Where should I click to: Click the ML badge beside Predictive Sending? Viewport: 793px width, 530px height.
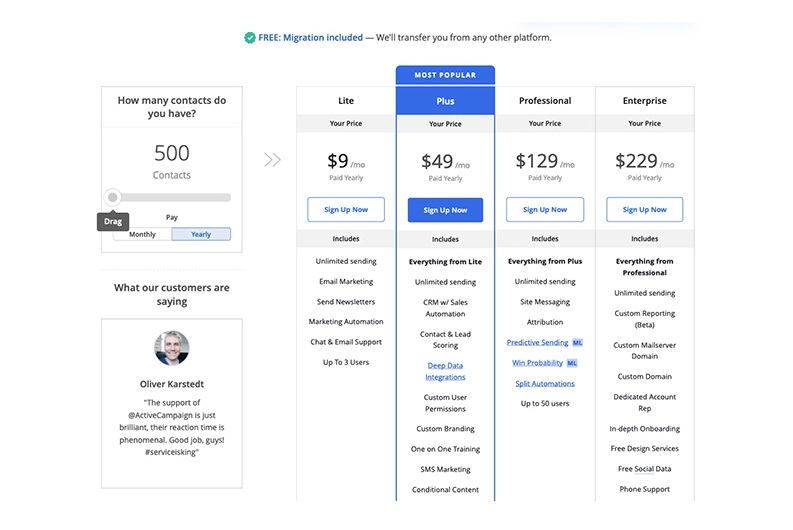pos(577,343)
